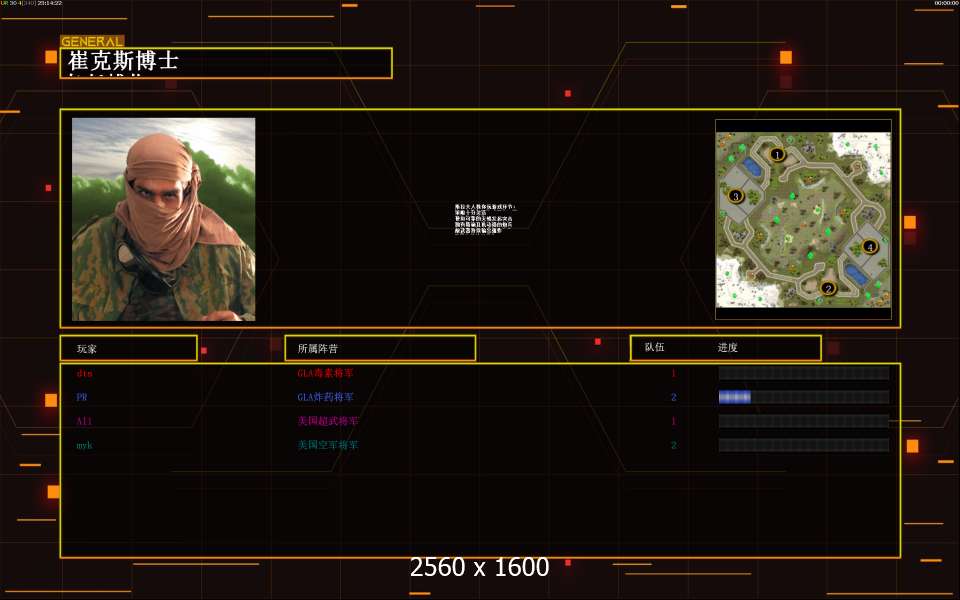Select player myk in the list
Viewport: 960px width, 600px height.
84,445
